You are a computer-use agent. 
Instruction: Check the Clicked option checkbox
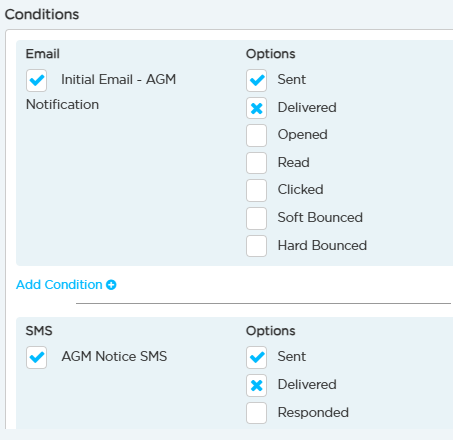[256, 190]
